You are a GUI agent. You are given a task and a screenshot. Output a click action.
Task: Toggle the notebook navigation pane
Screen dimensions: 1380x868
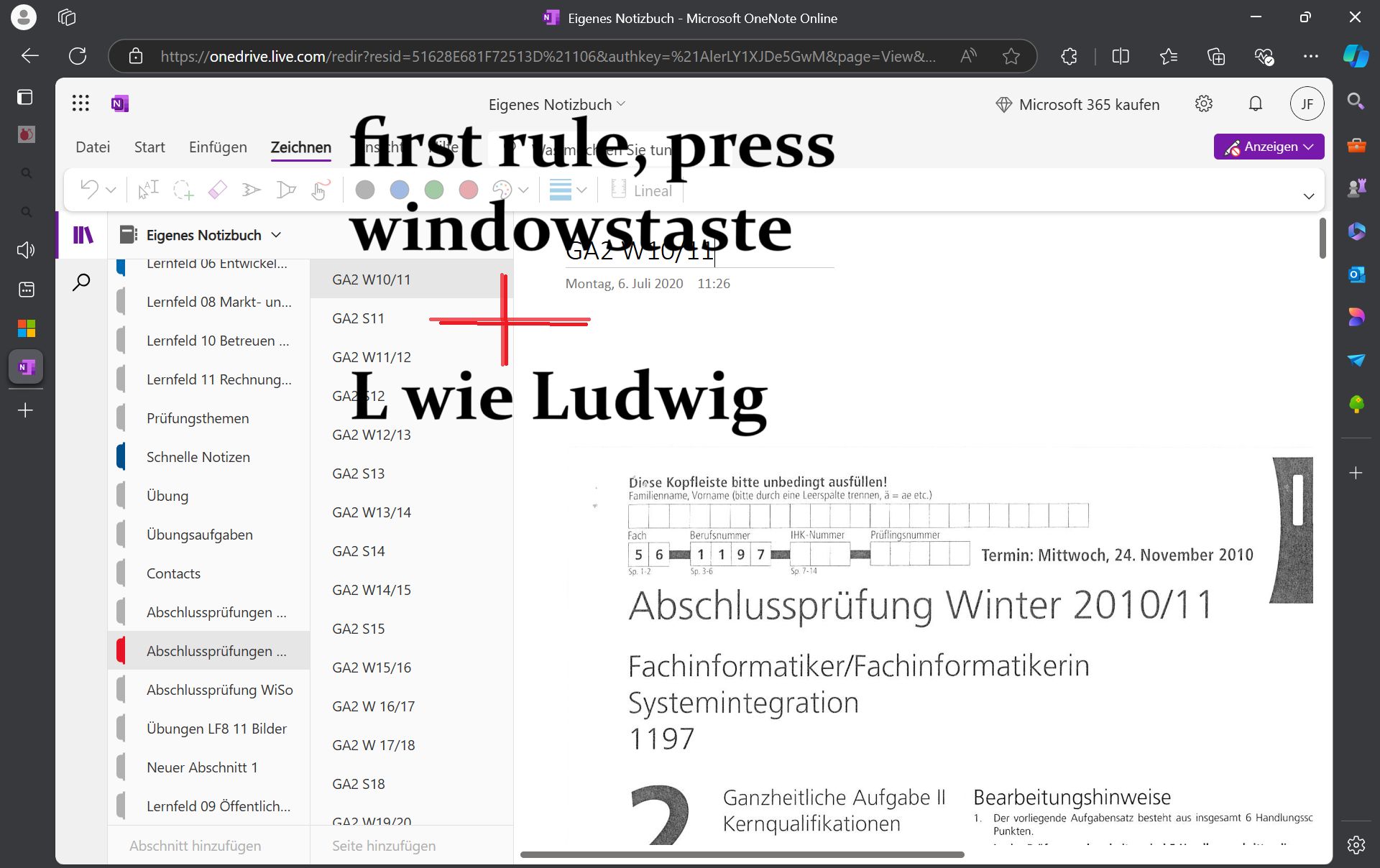click(83, 235)
